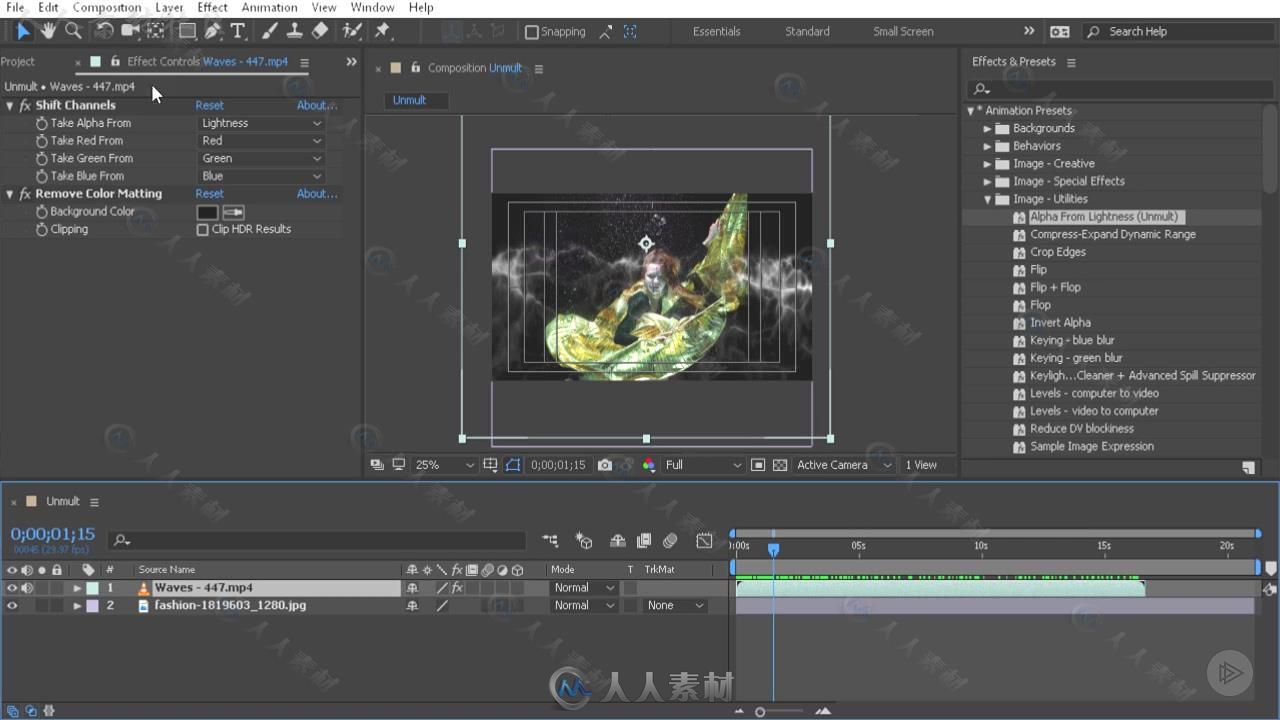Image resolution: width=1280 pixels, height=720 pixels.
Task: Toggle the effects switch on Waves layer
Action: pyautogui.click(x=457, y=588)
